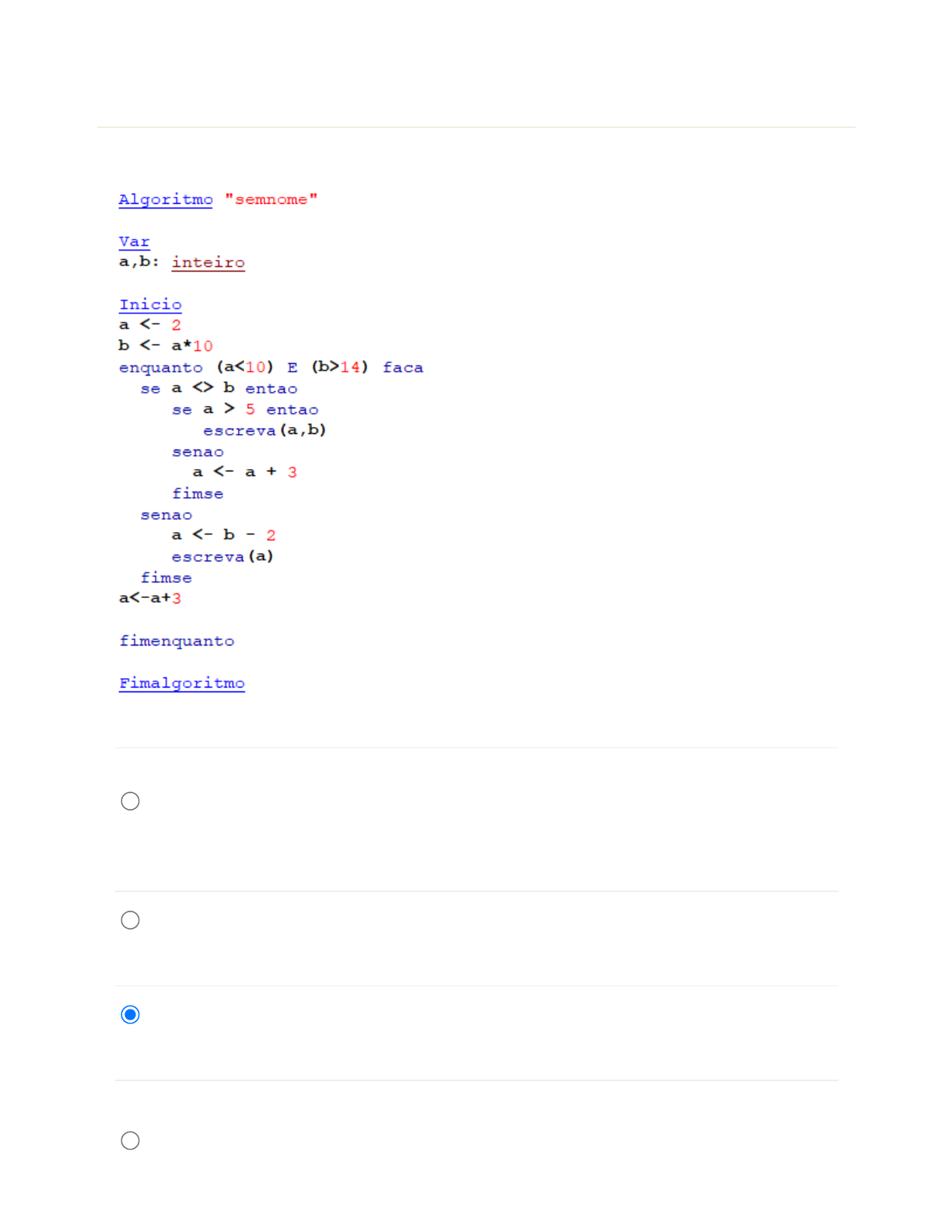The width and height of the screenshot is (952, 1232).
Task: Click the 'Algoritmo' keyword in the code
Action: pos(166,200)
